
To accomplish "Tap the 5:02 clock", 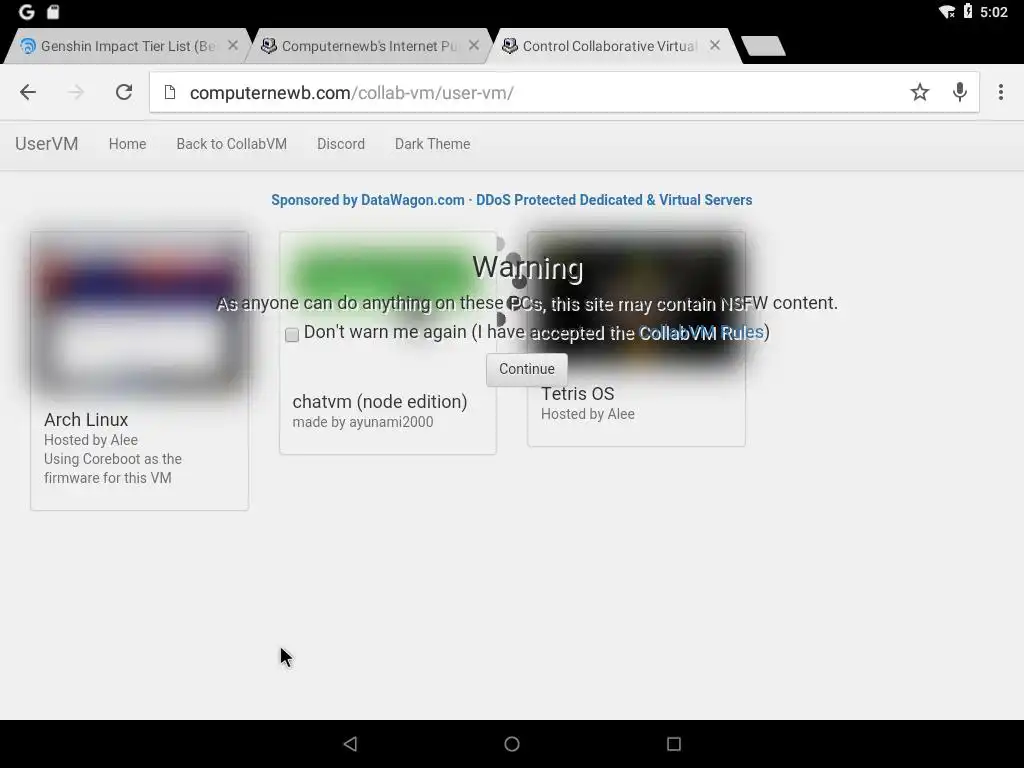I will pyautogui.click(x=993, y=12).
